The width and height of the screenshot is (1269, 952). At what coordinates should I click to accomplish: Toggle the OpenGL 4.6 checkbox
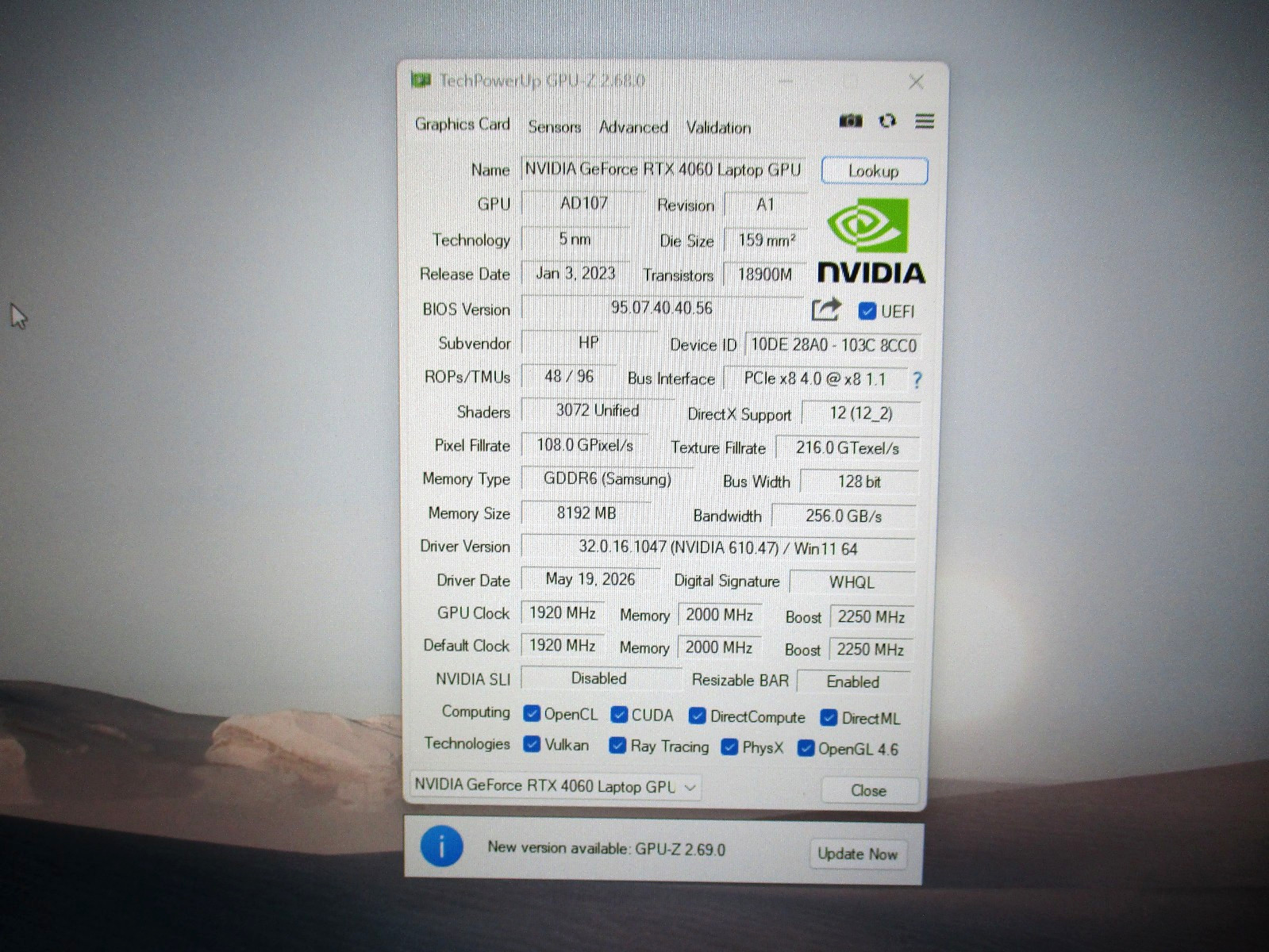(x=806, y=748)
